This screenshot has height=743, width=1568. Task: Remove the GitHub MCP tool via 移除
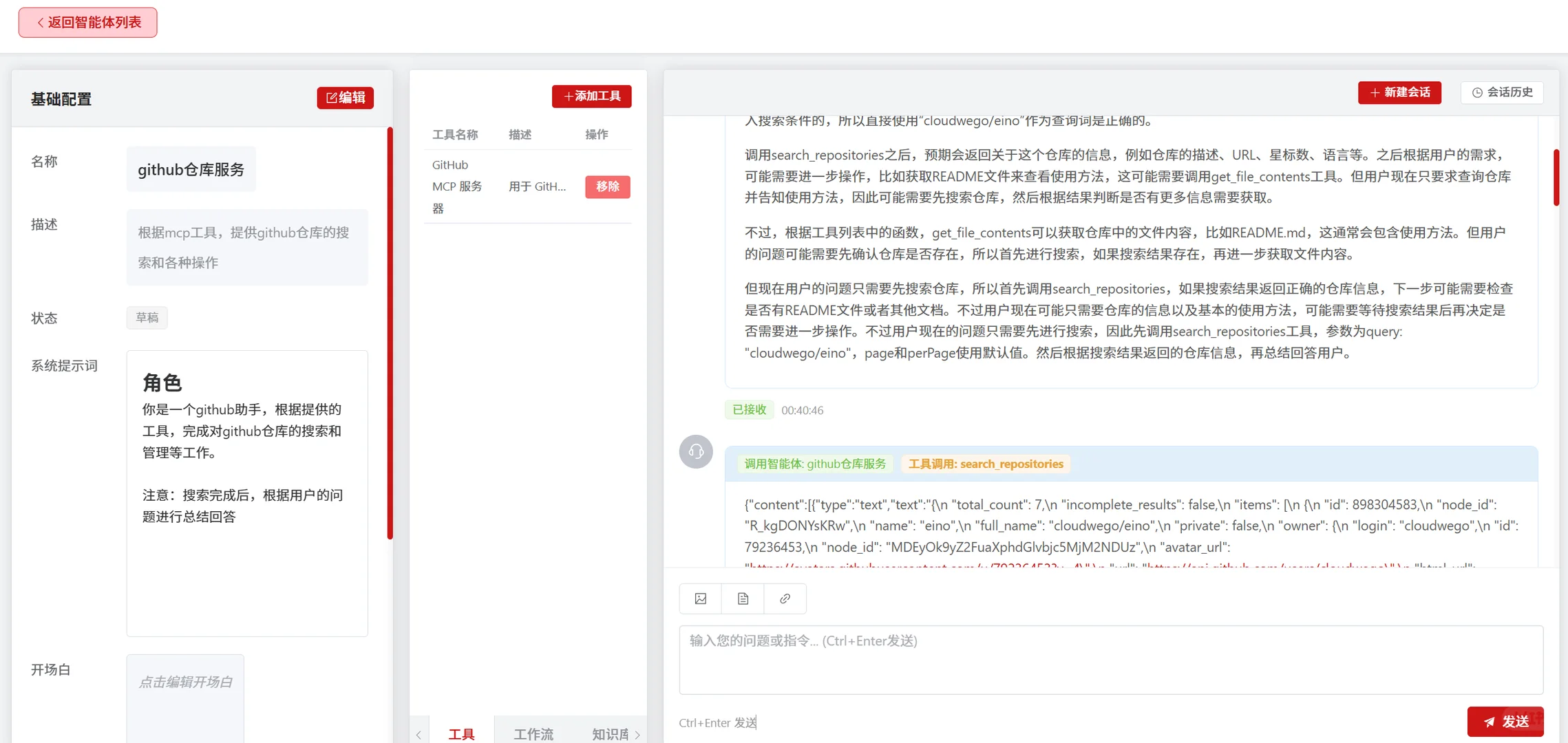click(607, 186)
